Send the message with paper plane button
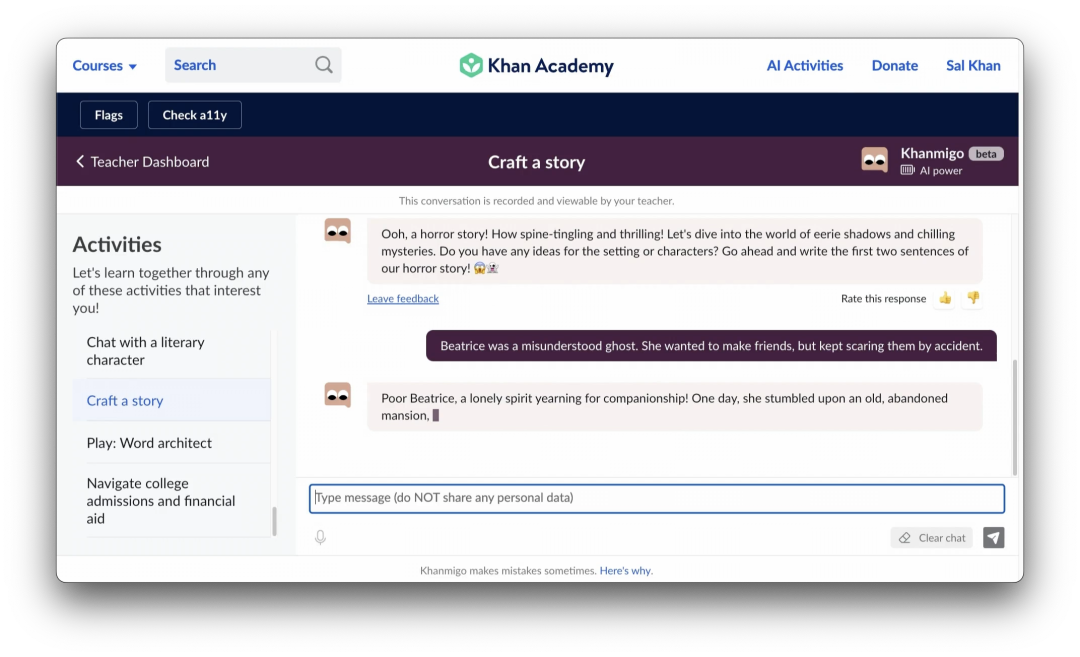The width and height of the screenshot is (1080, 657). pos(993,537)
